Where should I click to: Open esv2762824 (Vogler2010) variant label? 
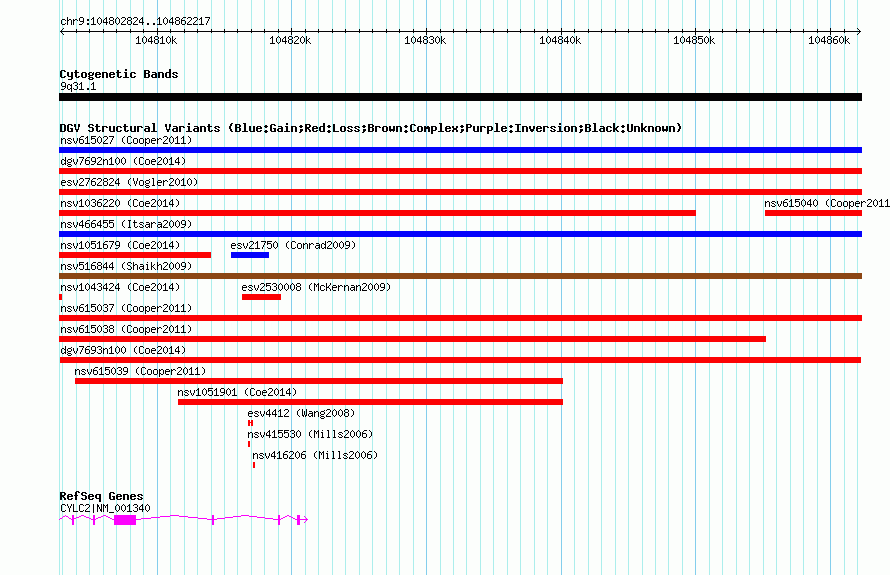coord(129,182)
